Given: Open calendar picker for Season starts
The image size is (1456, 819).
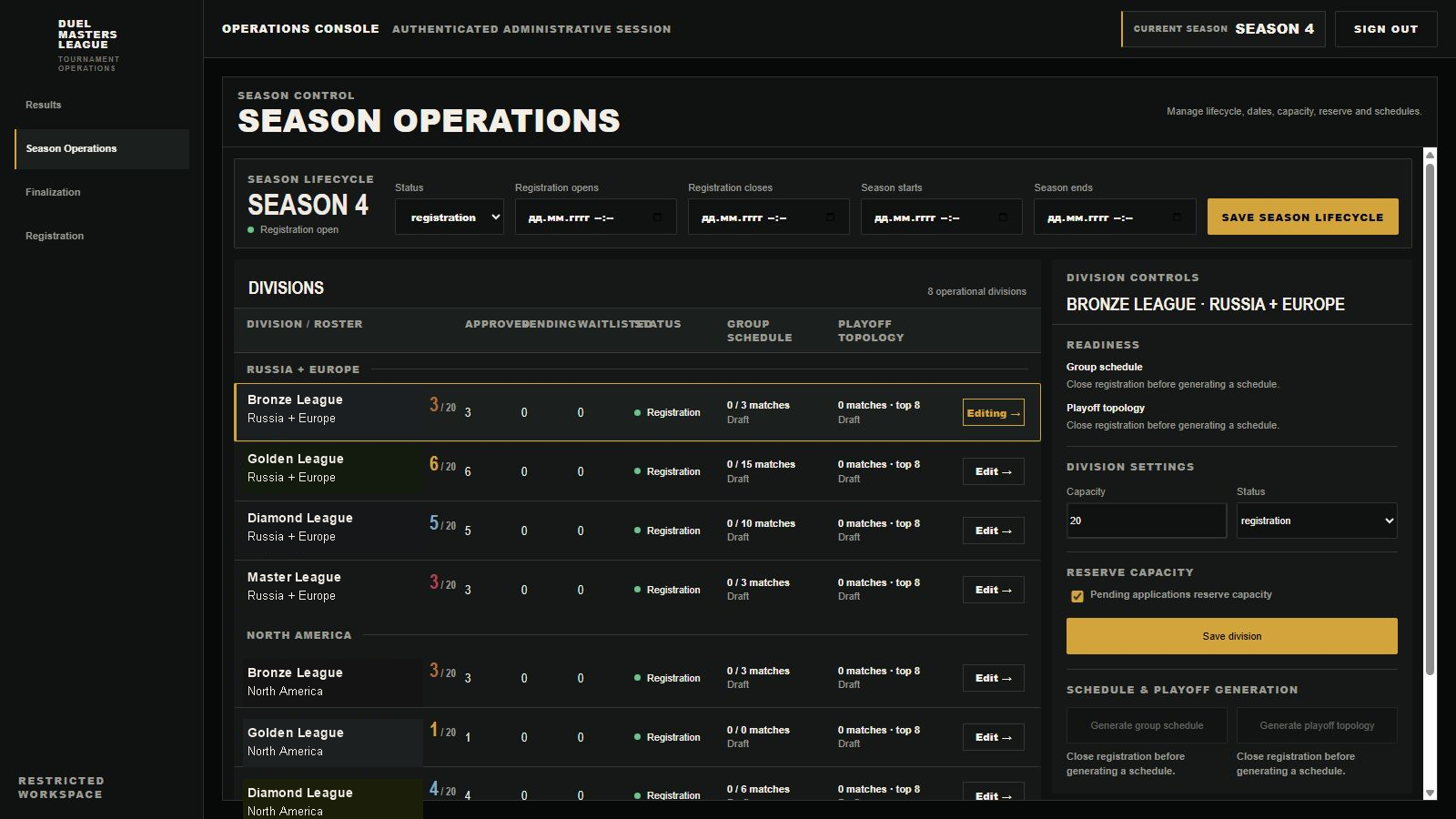Looking at the screenshot, I should 1003,217.
